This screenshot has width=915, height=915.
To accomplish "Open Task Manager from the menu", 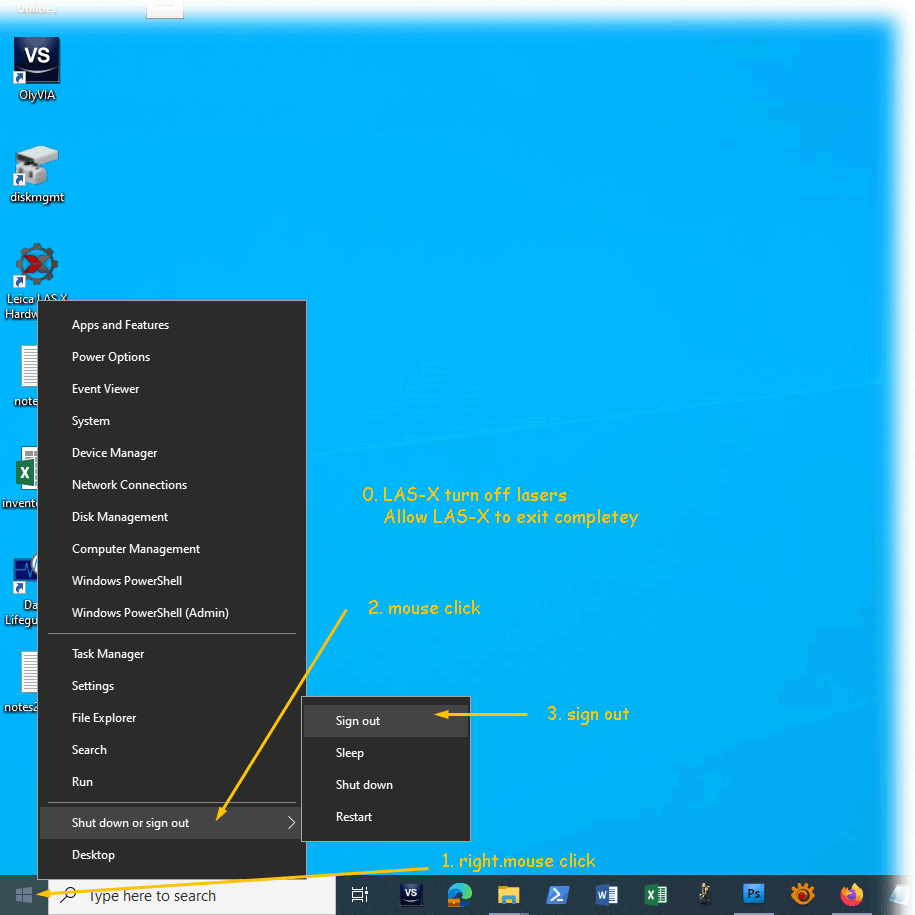I will pos(108,654).
